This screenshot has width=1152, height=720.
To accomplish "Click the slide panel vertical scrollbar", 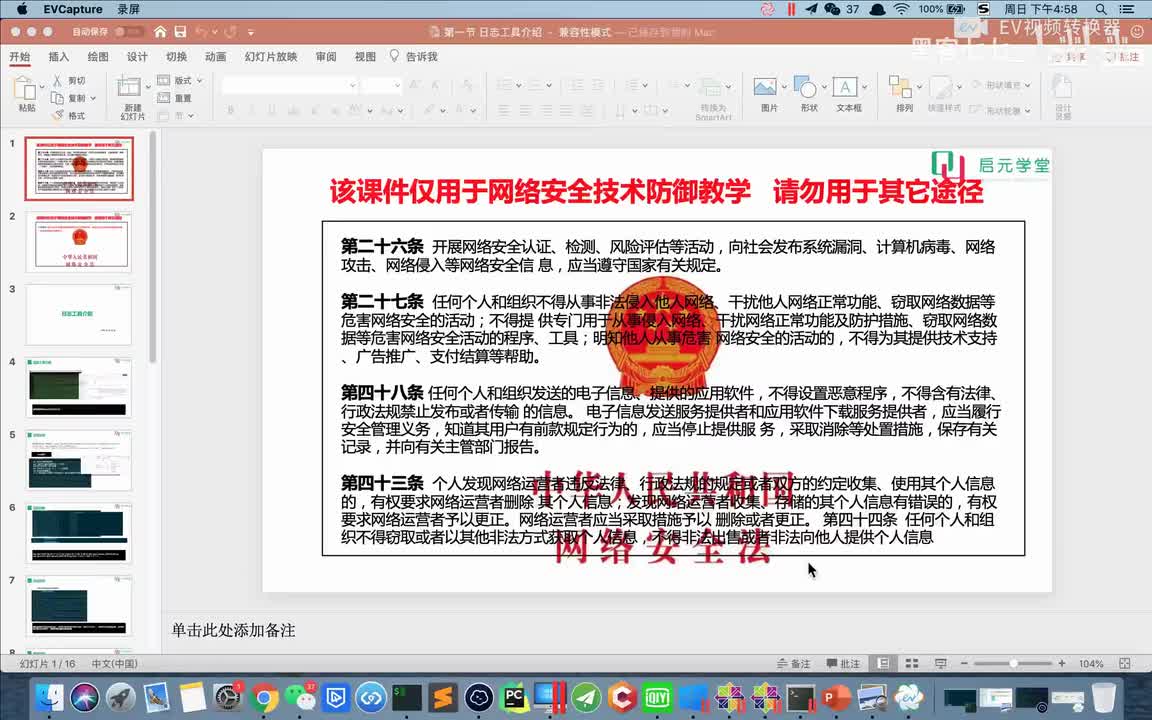I will click(153, 246).
